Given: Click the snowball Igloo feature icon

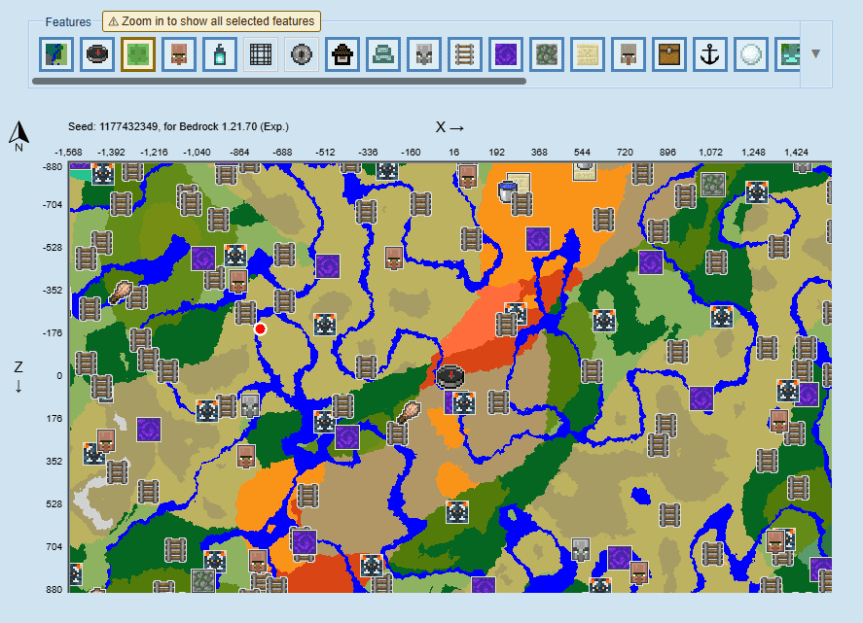Looking at the screenshot, I should [x=751, y=54].
